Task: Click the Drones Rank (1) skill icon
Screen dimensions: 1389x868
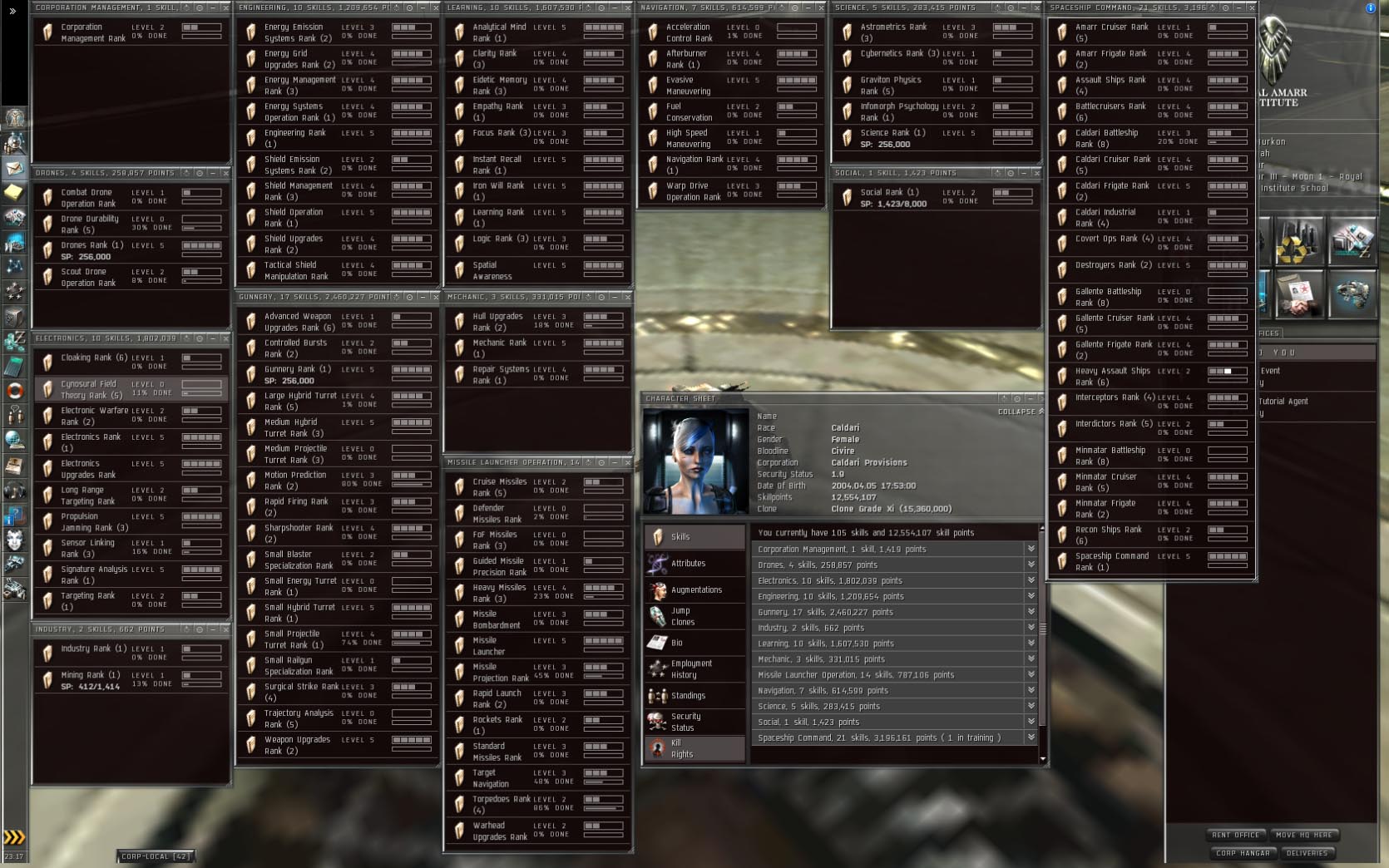Action: point(47,250)
